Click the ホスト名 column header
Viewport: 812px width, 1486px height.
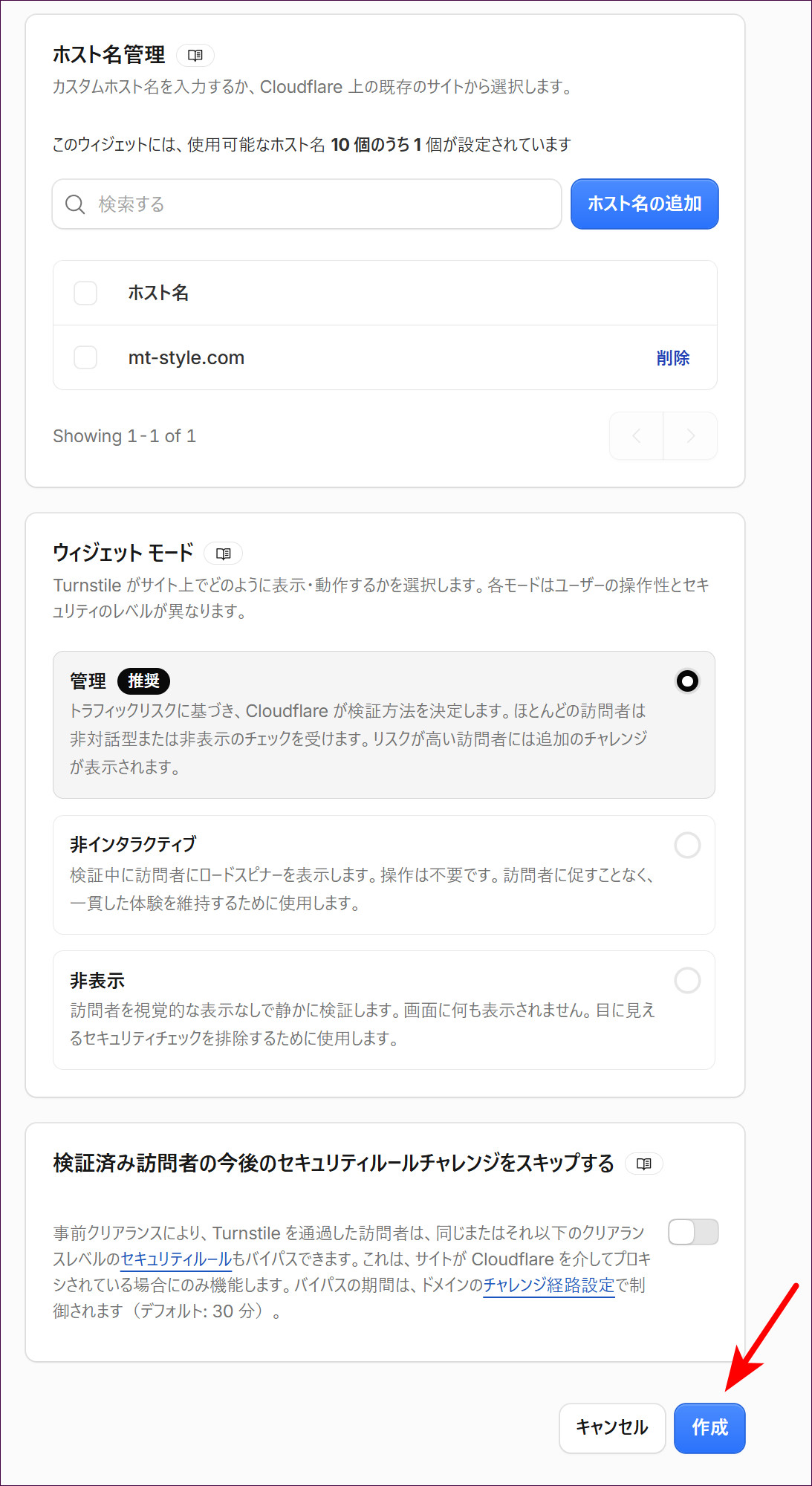point(158,293)
